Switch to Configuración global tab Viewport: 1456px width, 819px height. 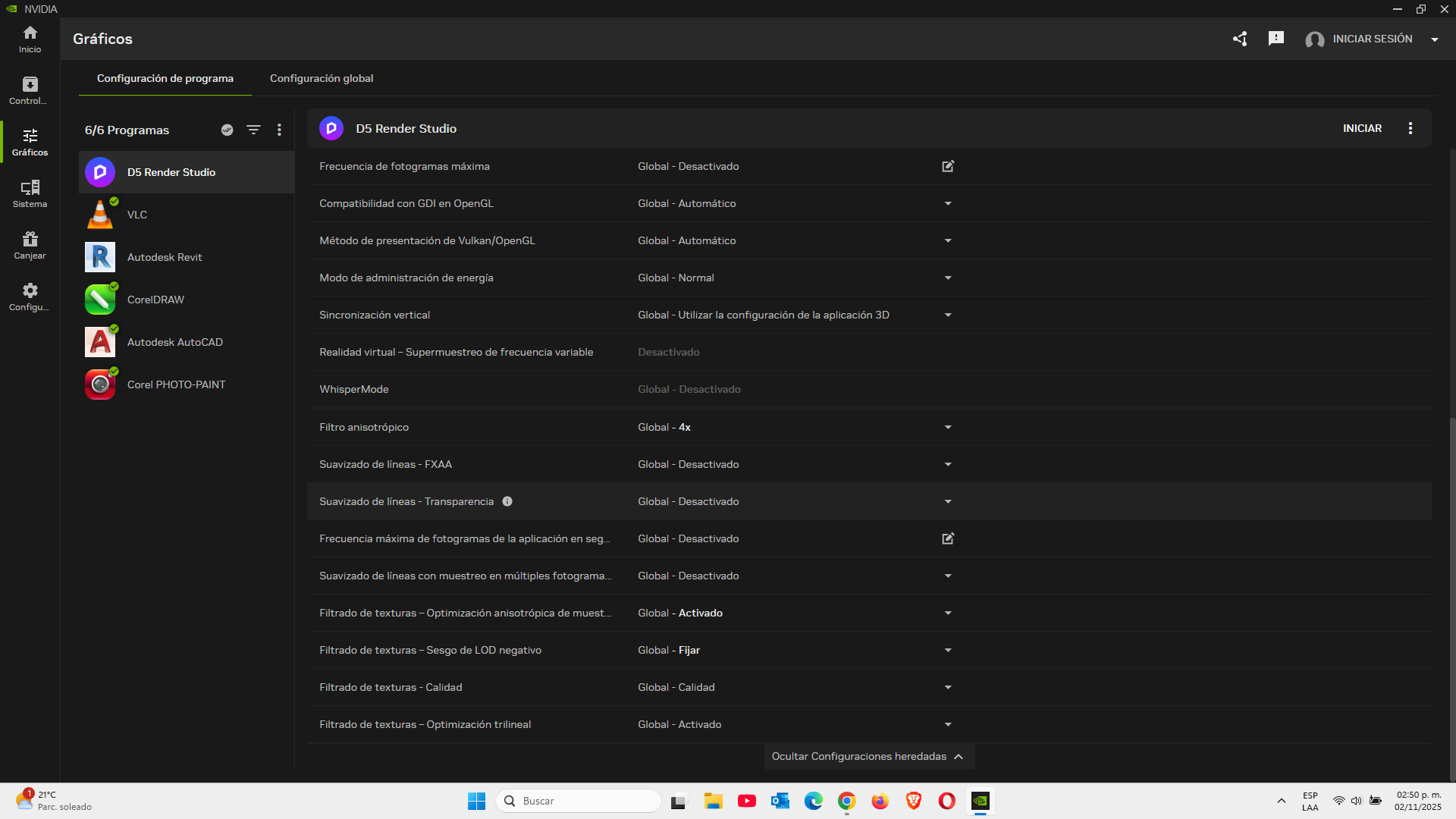coord(322,78)
